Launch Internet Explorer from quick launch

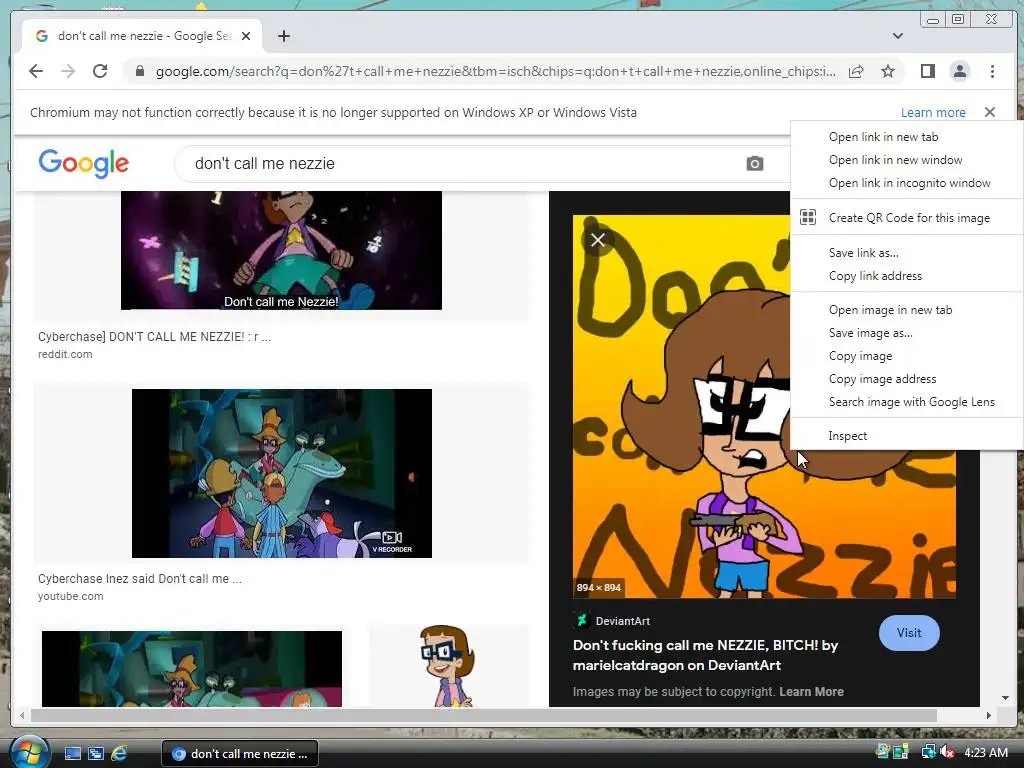click(119, 754)
